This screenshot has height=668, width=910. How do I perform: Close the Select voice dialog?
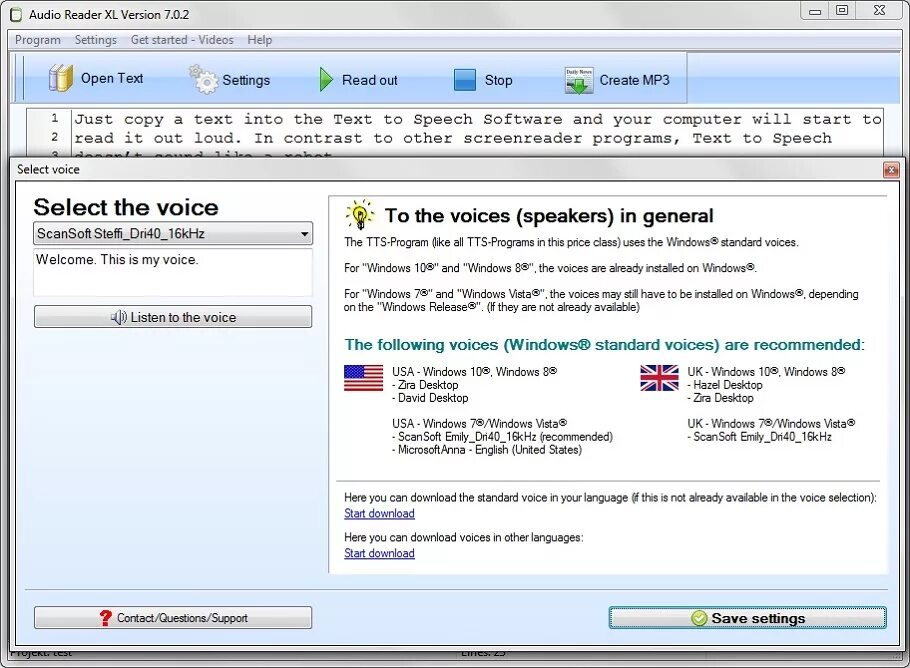click(890, 169)
